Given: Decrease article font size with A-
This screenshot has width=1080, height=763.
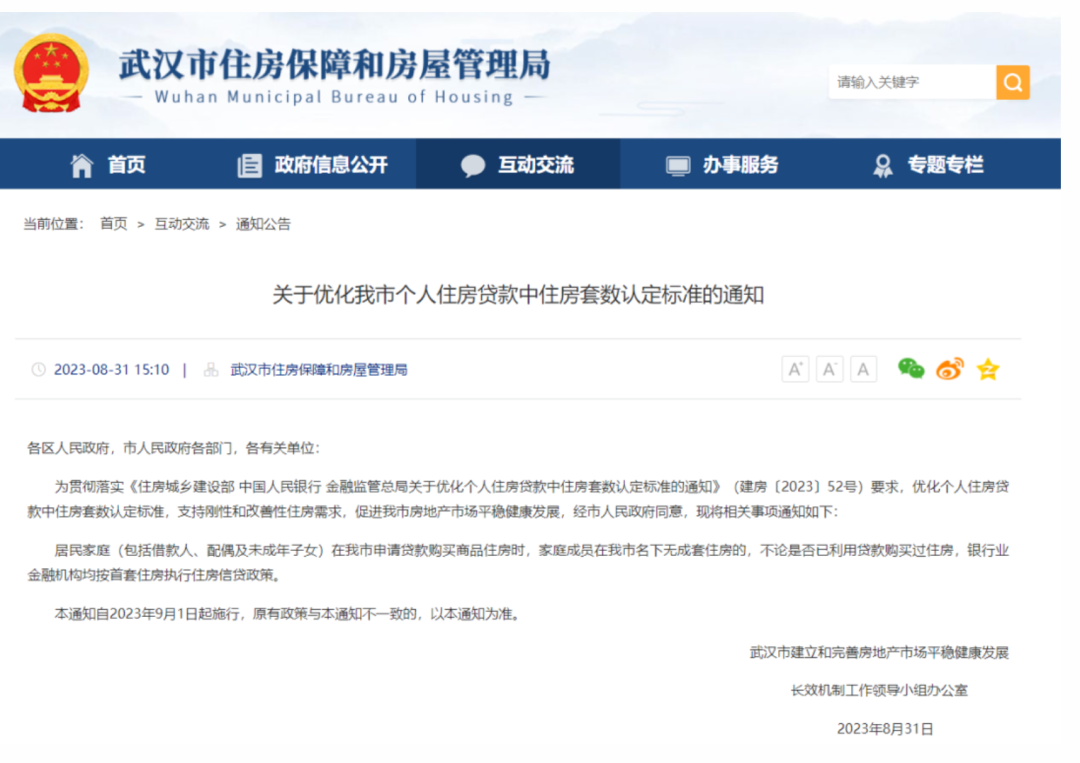Looking at the screenshot, I should click(829, 369).
